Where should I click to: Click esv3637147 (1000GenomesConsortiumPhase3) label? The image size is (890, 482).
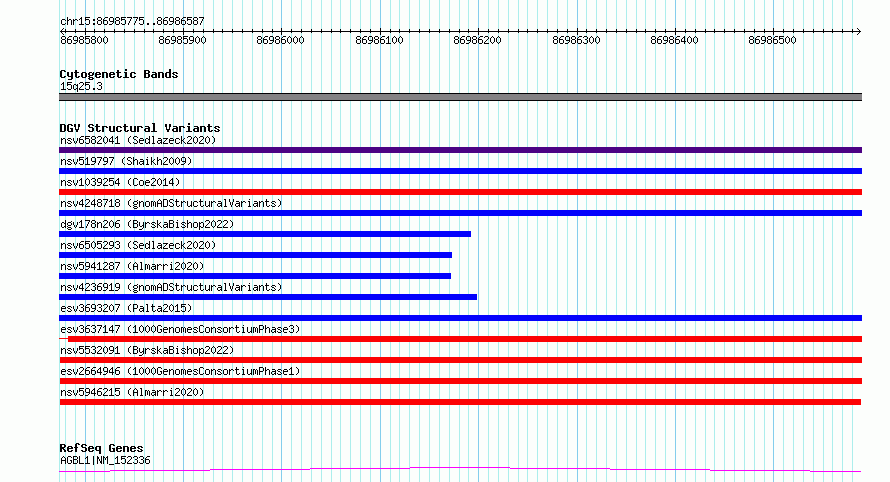180,329
